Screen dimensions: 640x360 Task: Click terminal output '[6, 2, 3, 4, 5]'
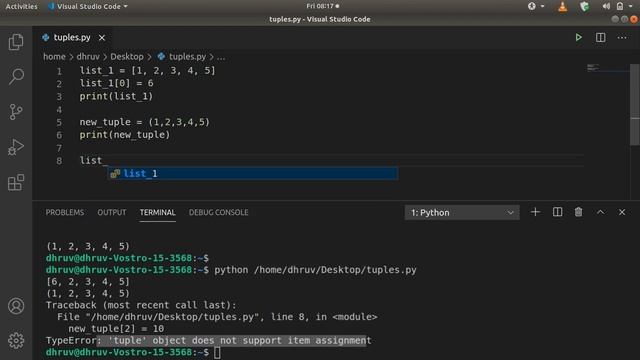coord(88,282)
